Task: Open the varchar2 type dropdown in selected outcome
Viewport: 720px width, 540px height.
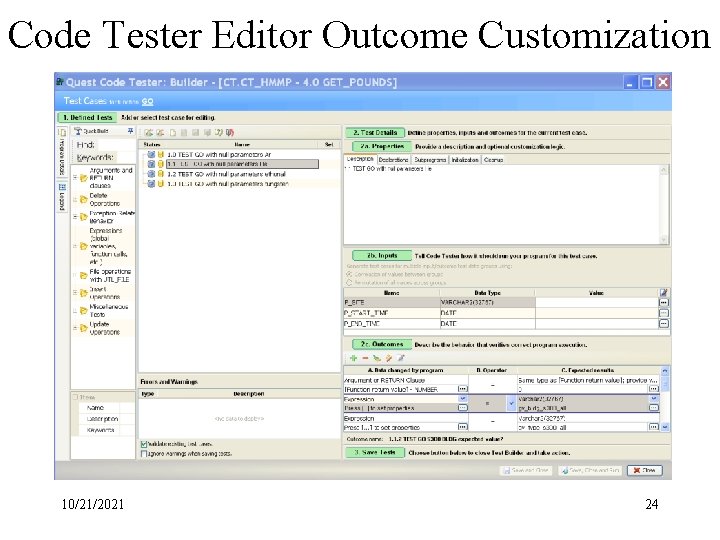Action: pos(654,399)
